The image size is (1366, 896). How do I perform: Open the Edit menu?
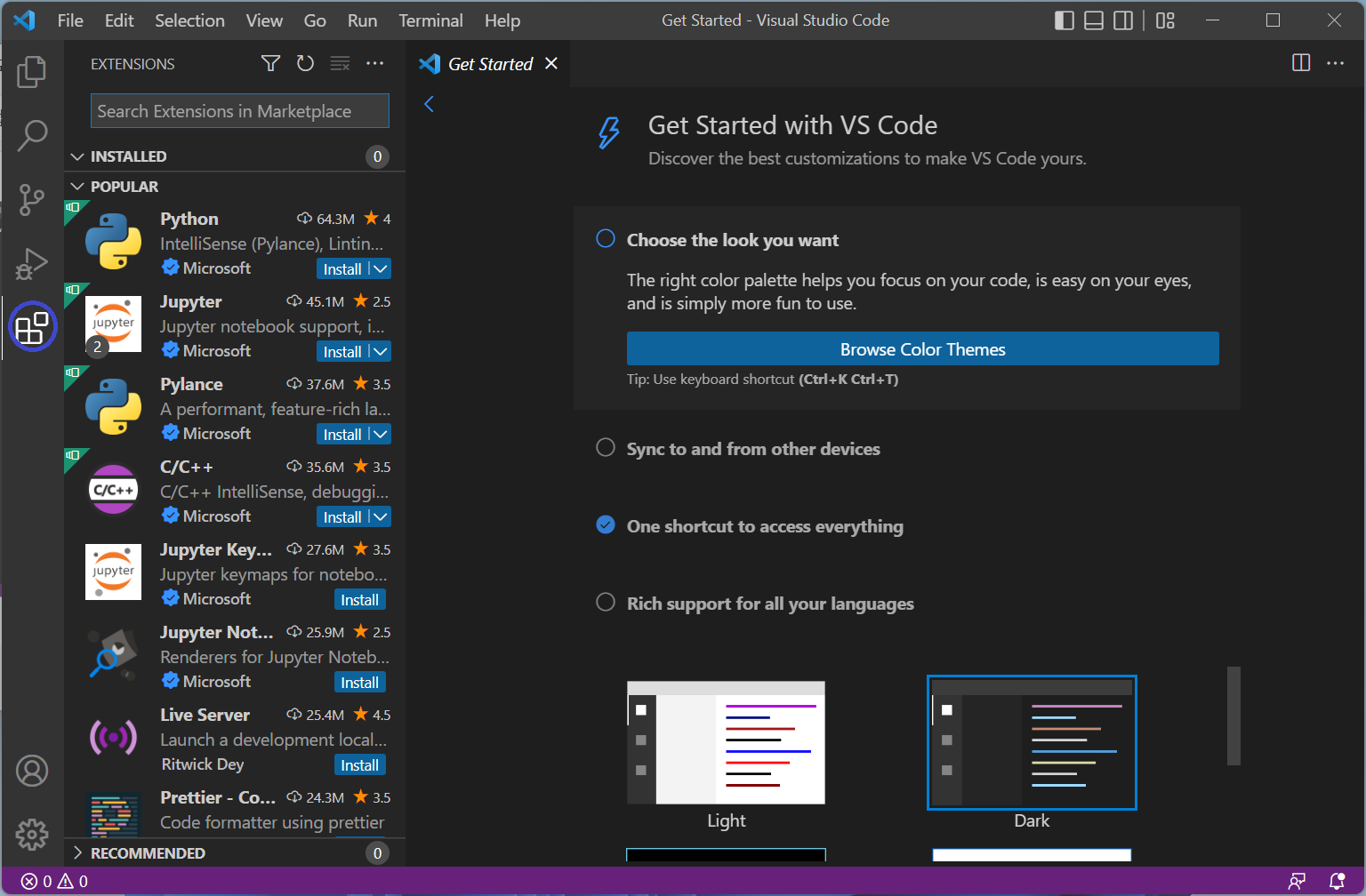[119, 20]
